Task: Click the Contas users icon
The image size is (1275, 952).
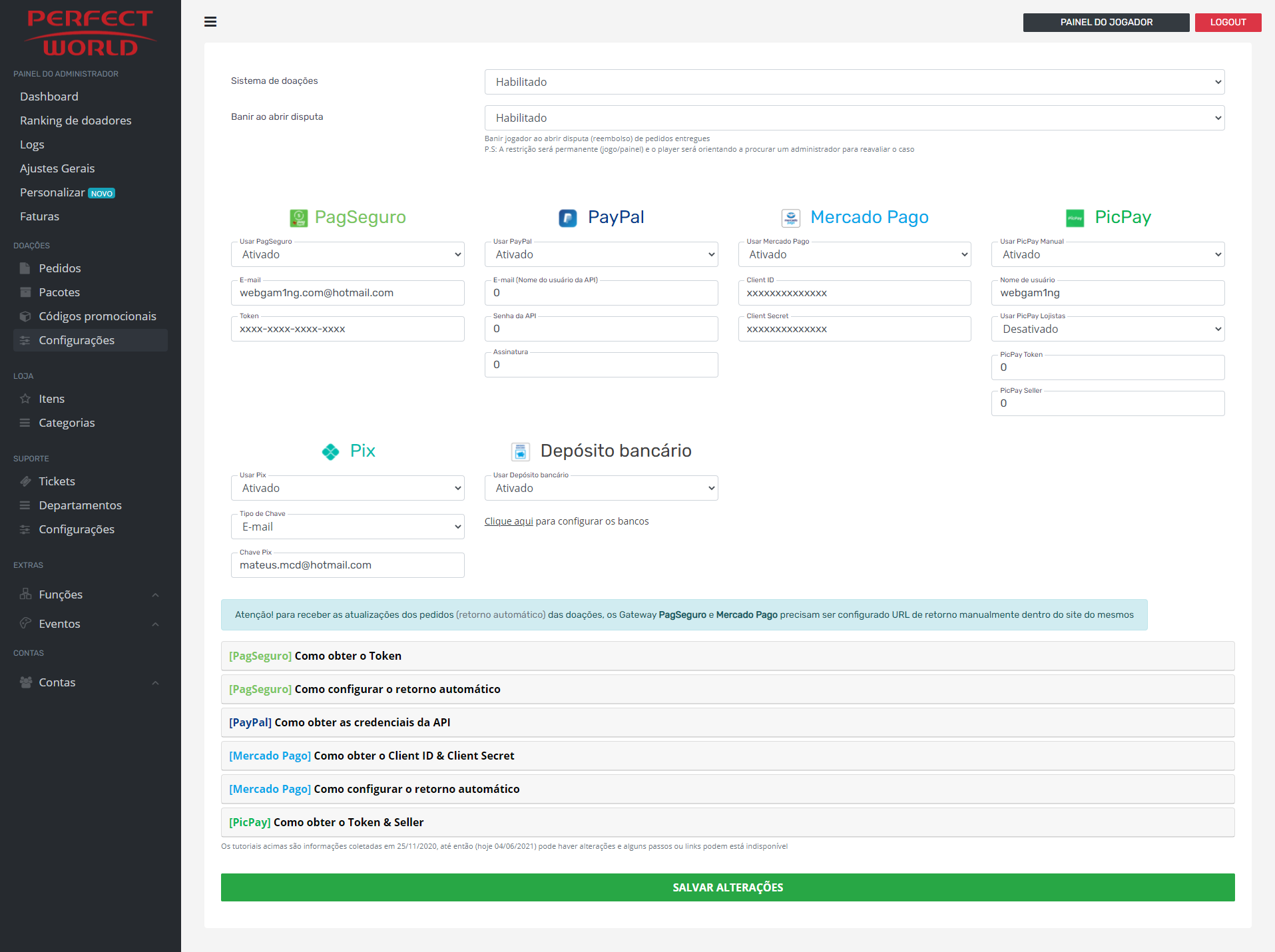Action: (x=25, y=682)
